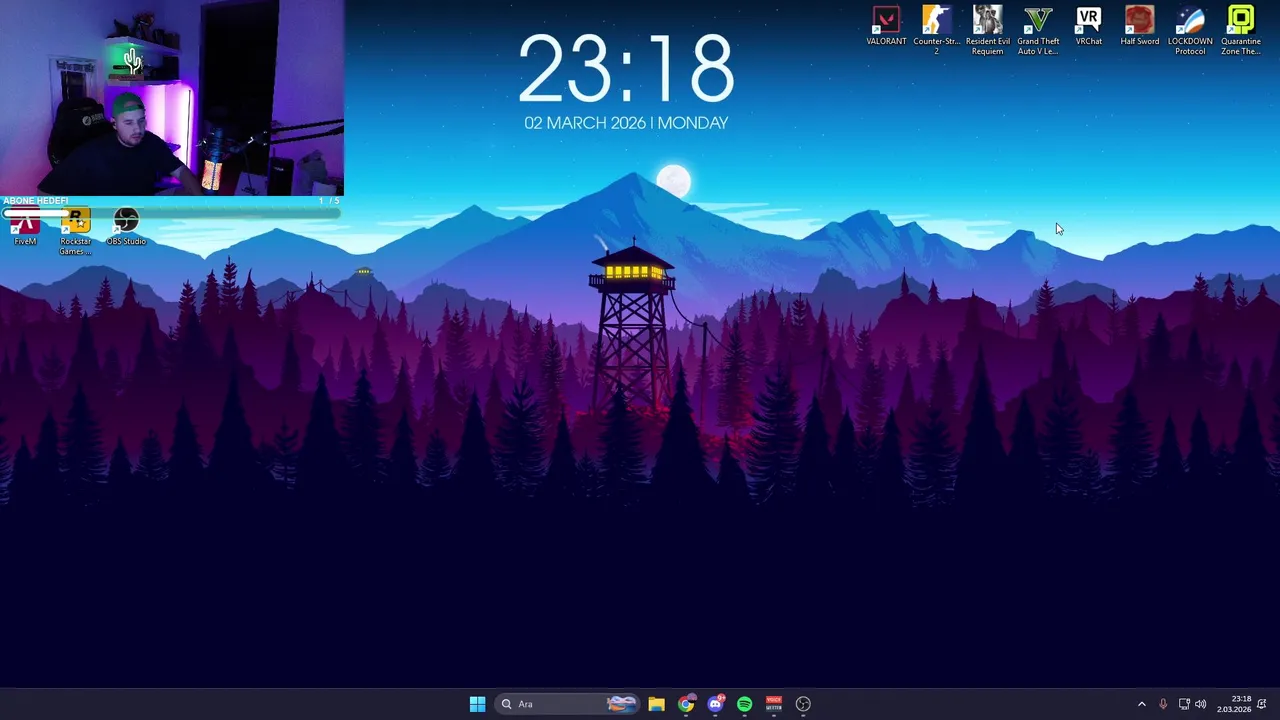Open the taskbar clock and date
The image size is (1280, 720).
pyautogui.click(x=1235, y=704)
